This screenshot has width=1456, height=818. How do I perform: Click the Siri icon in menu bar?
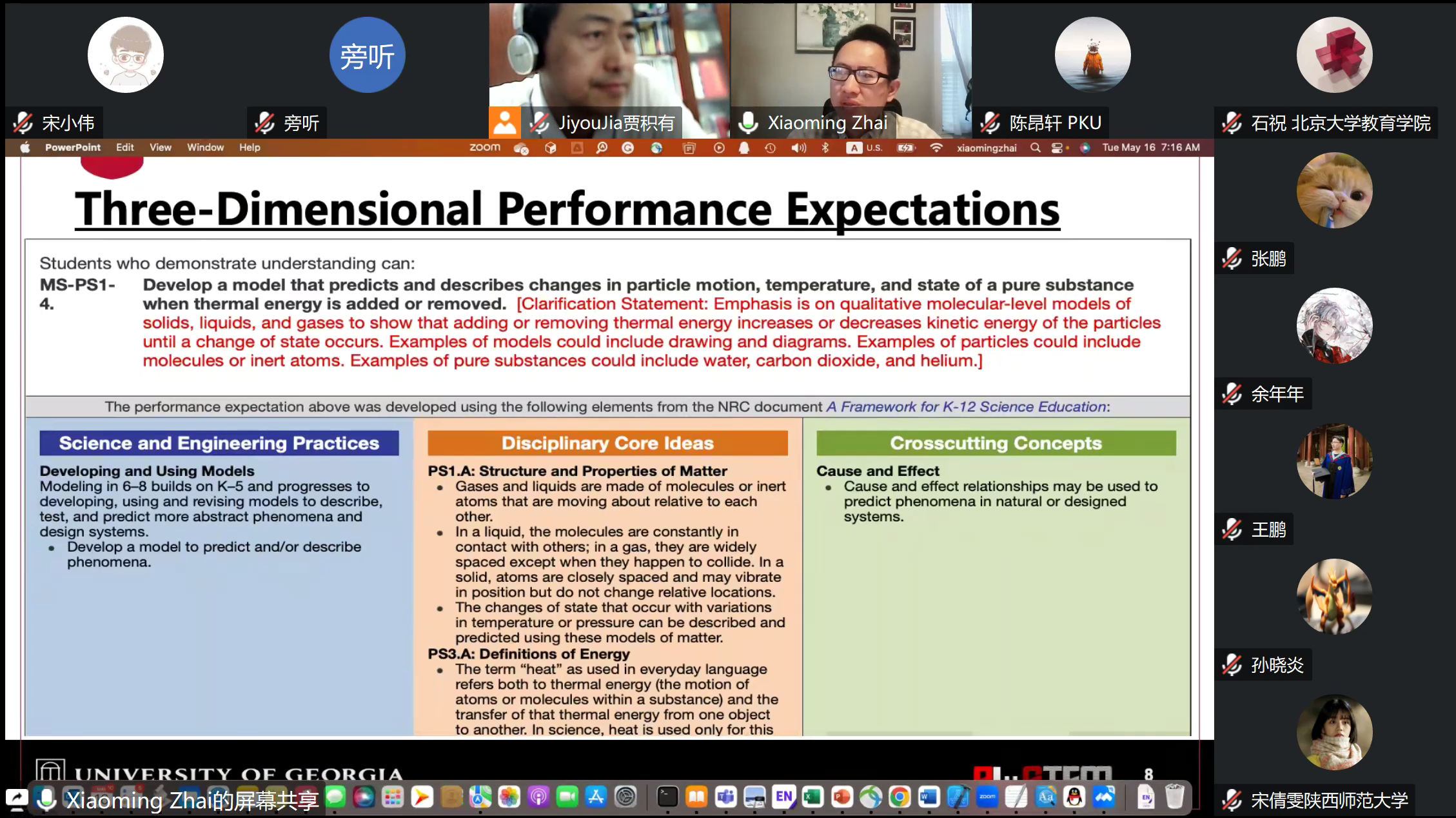pos(1085,148)
